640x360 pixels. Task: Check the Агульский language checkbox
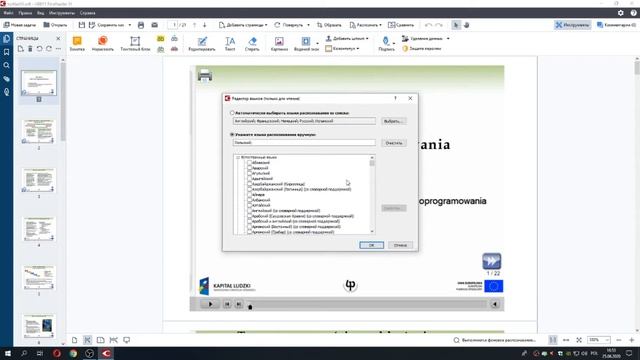click(x=249, y=173)
